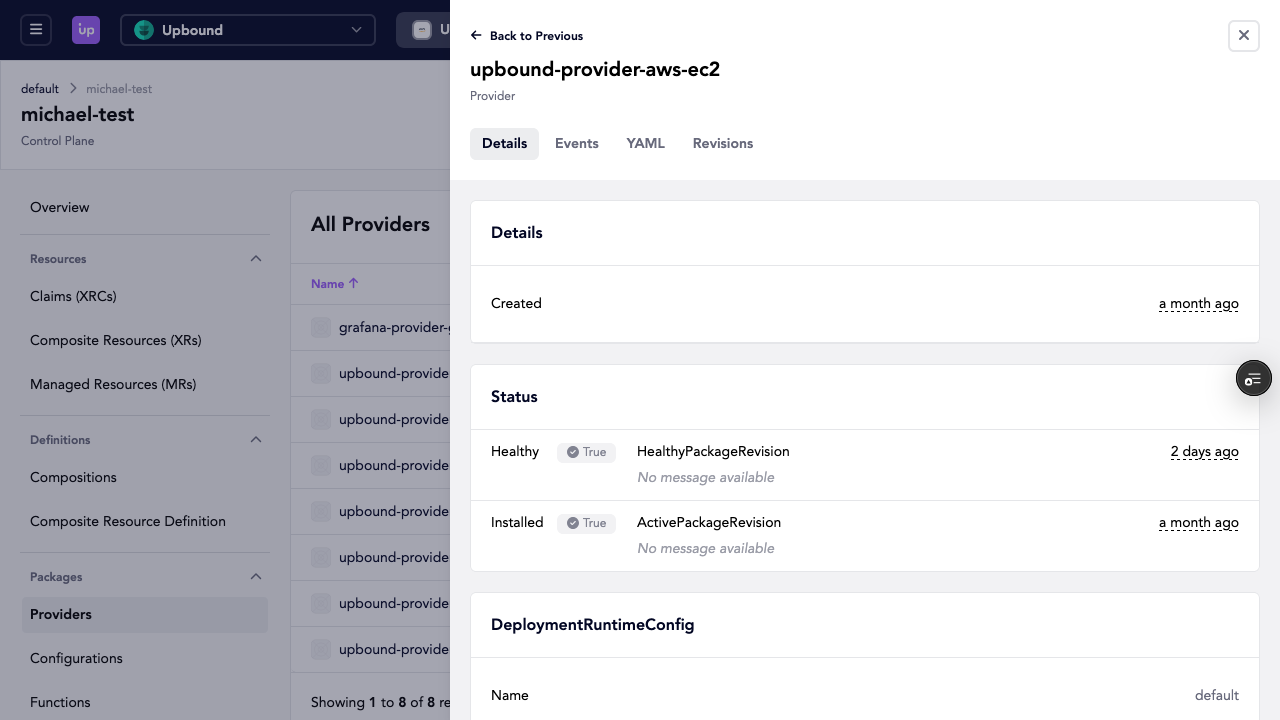Click the control plane icon in the top bar
This screenshot has width=1280, height=720.
click(x=421, y=30)
